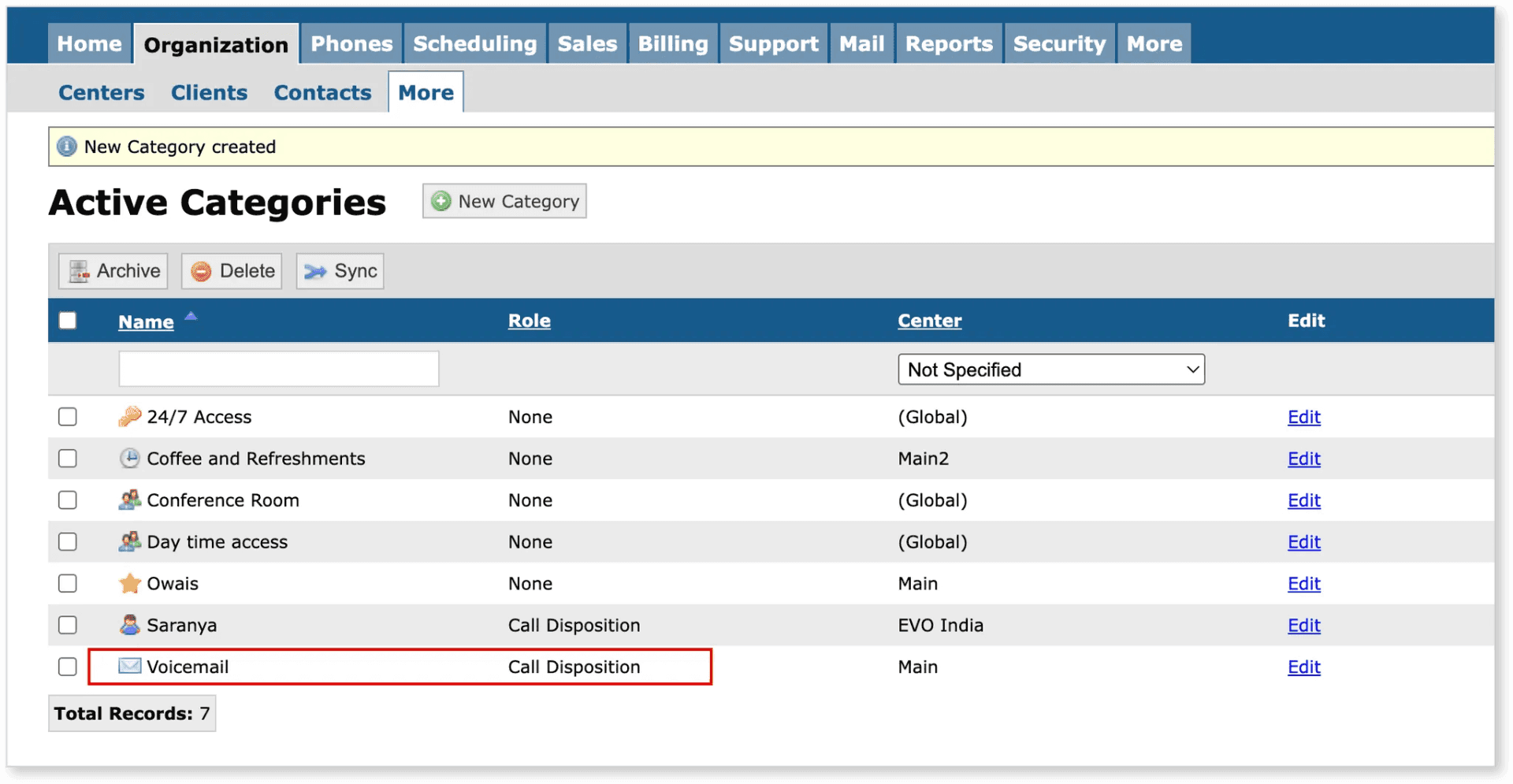Switch to the Organization tab
The height and width of the screenshot is (784, 1513).
pos(216,44)
